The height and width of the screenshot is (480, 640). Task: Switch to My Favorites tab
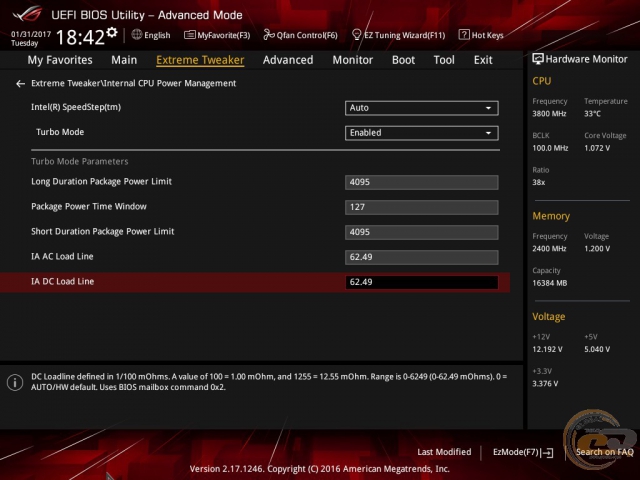coord(60,60)
